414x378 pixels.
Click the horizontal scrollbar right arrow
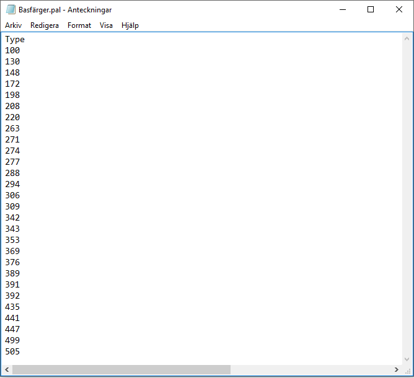click(x=396, y=370)
